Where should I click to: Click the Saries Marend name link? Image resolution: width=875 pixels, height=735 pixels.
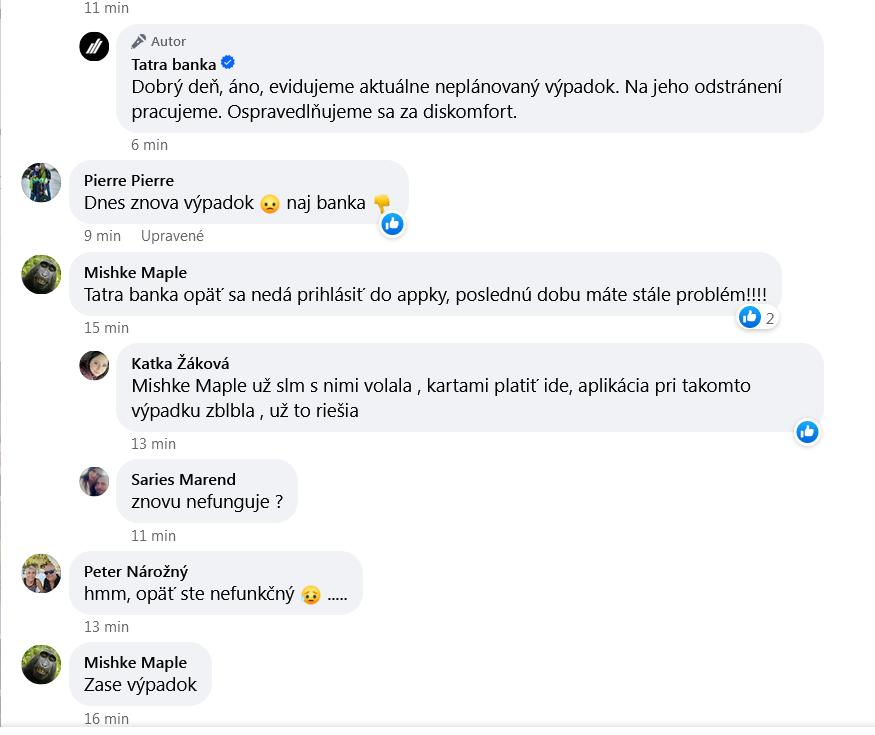pos(183,479)
